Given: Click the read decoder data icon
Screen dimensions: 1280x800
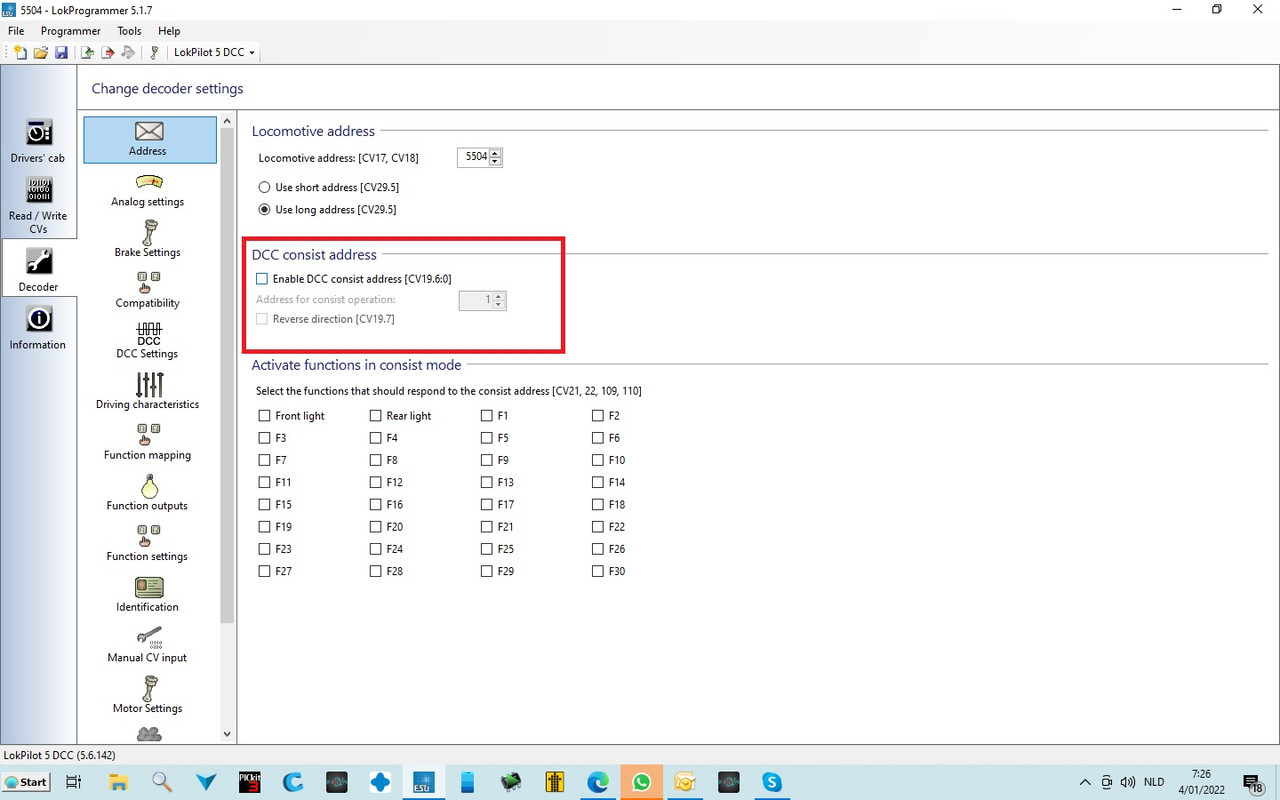Looking at the screenshot, I should pos(88,52).
